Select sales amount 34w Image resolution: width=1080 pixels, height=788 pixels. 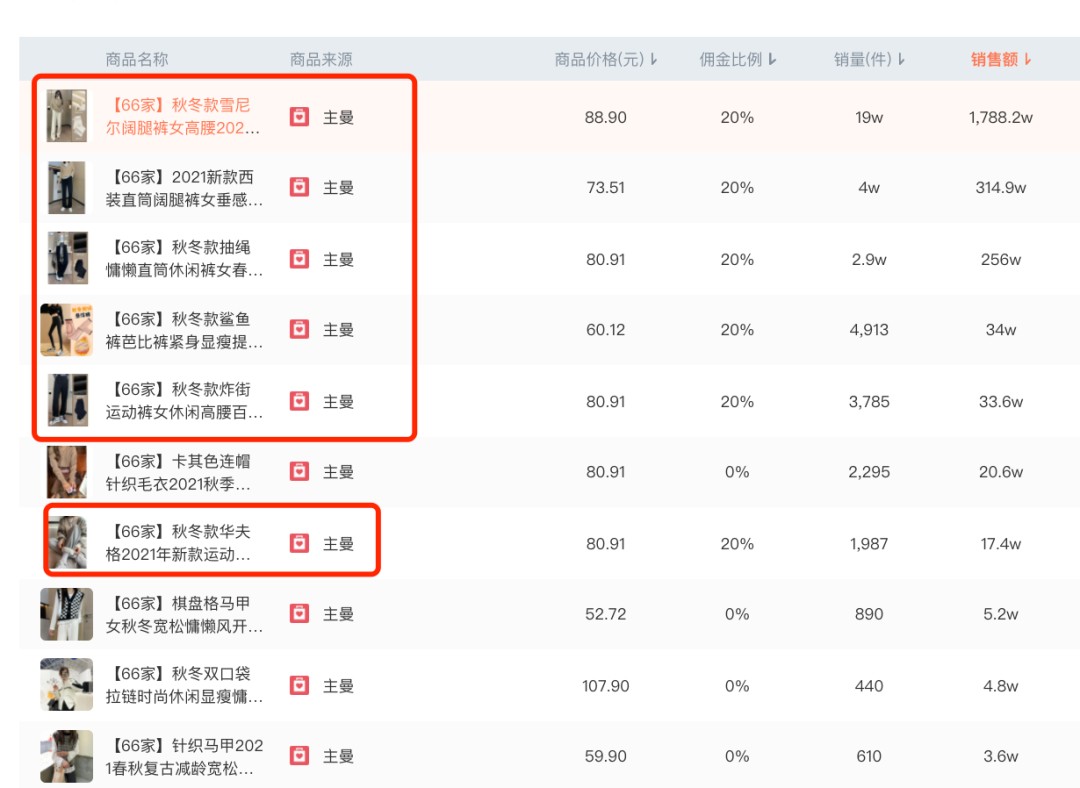point(1000,330)
